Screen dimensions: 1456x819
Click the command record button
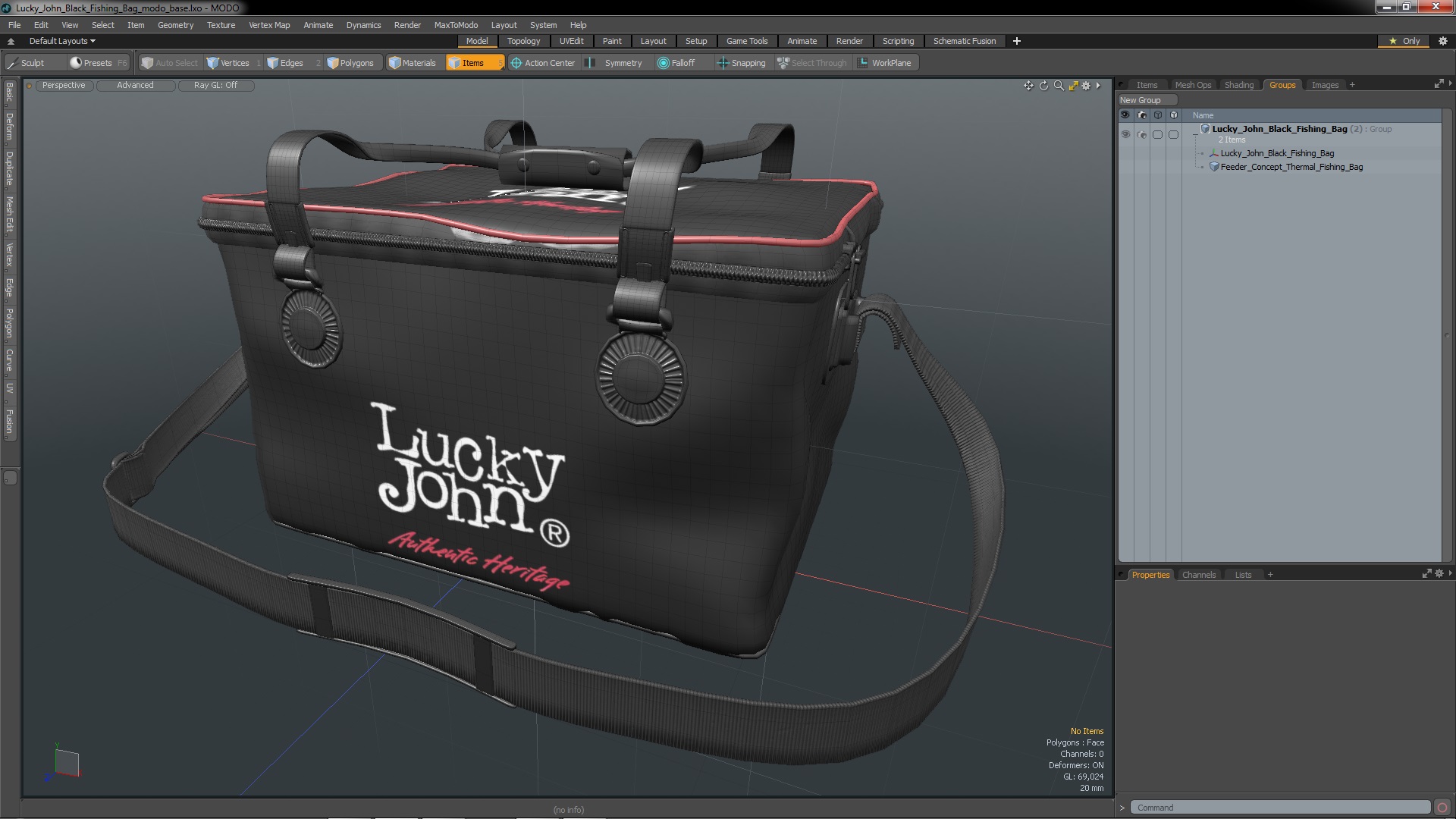tap(1442, 808)
